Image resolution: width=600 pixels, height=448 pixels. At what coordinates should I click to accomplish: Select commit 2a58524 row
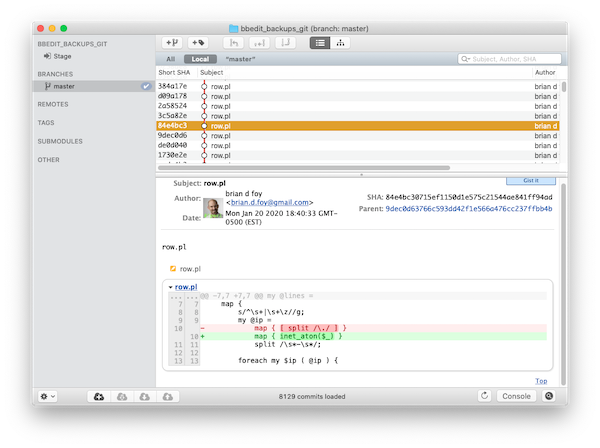[x=358, y=106]
